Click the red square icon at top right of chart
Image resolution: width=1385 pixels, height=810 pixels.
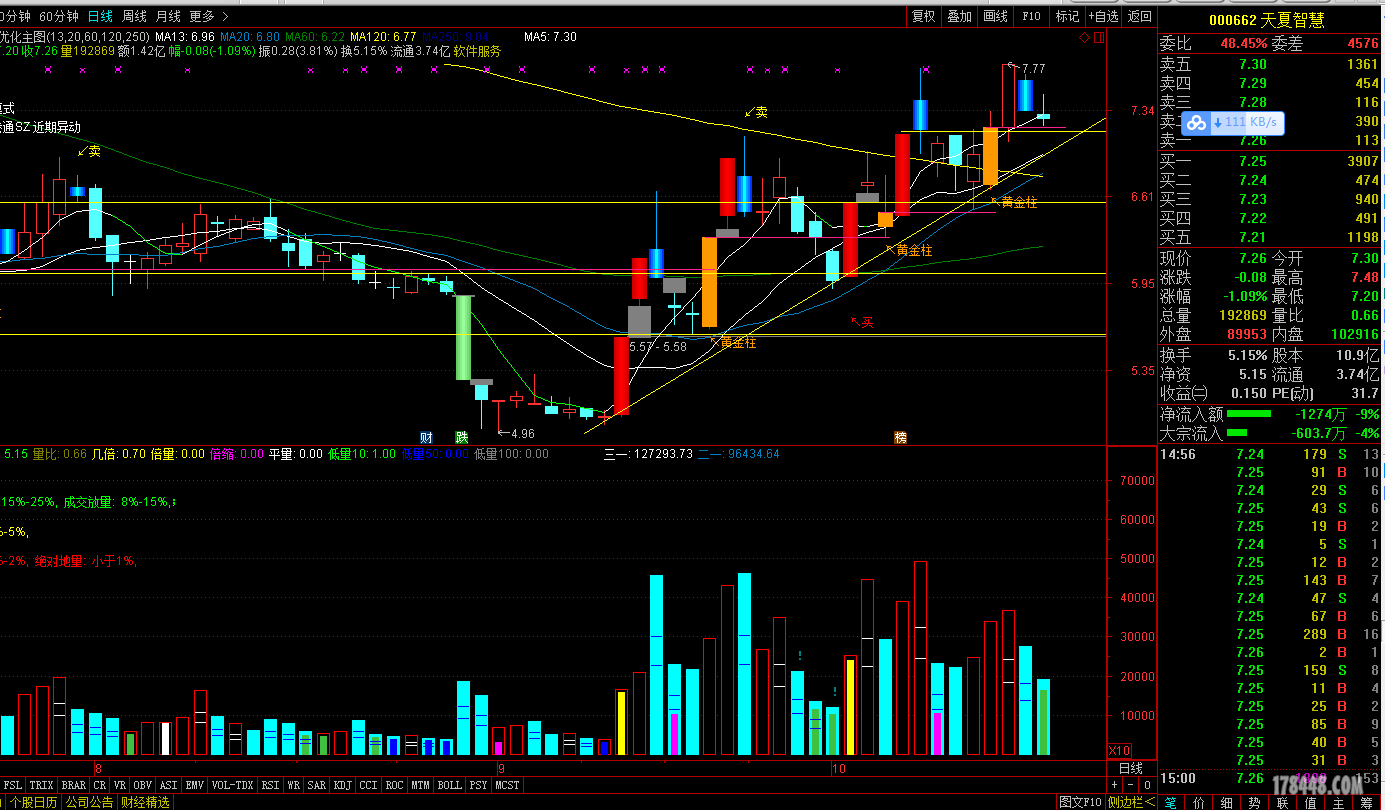pyautogui.click(x=1100, y=38)
